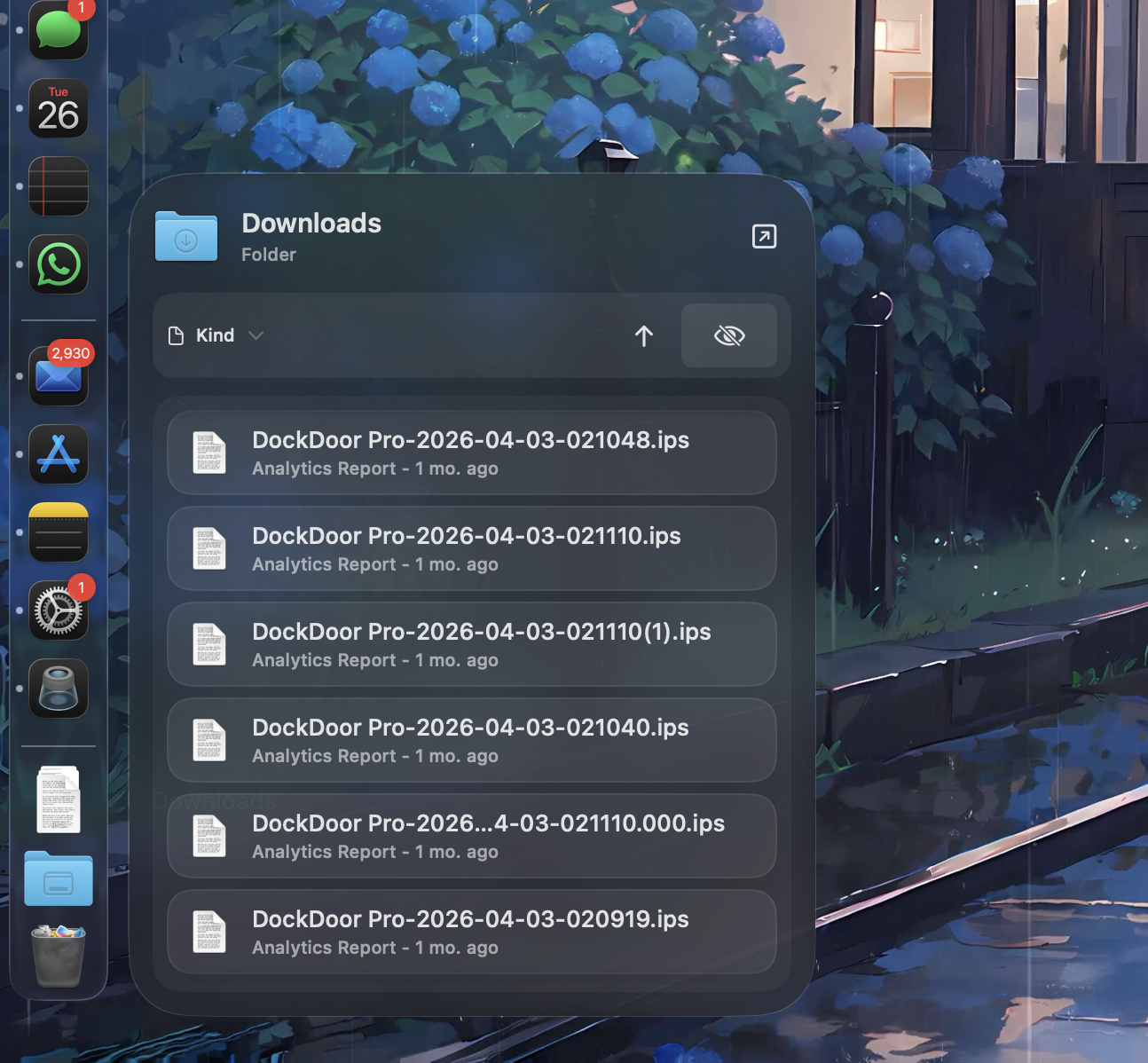Open WhatsApp from the Dock
Screen dimensions: 1148x1063
tap(59, 264)
